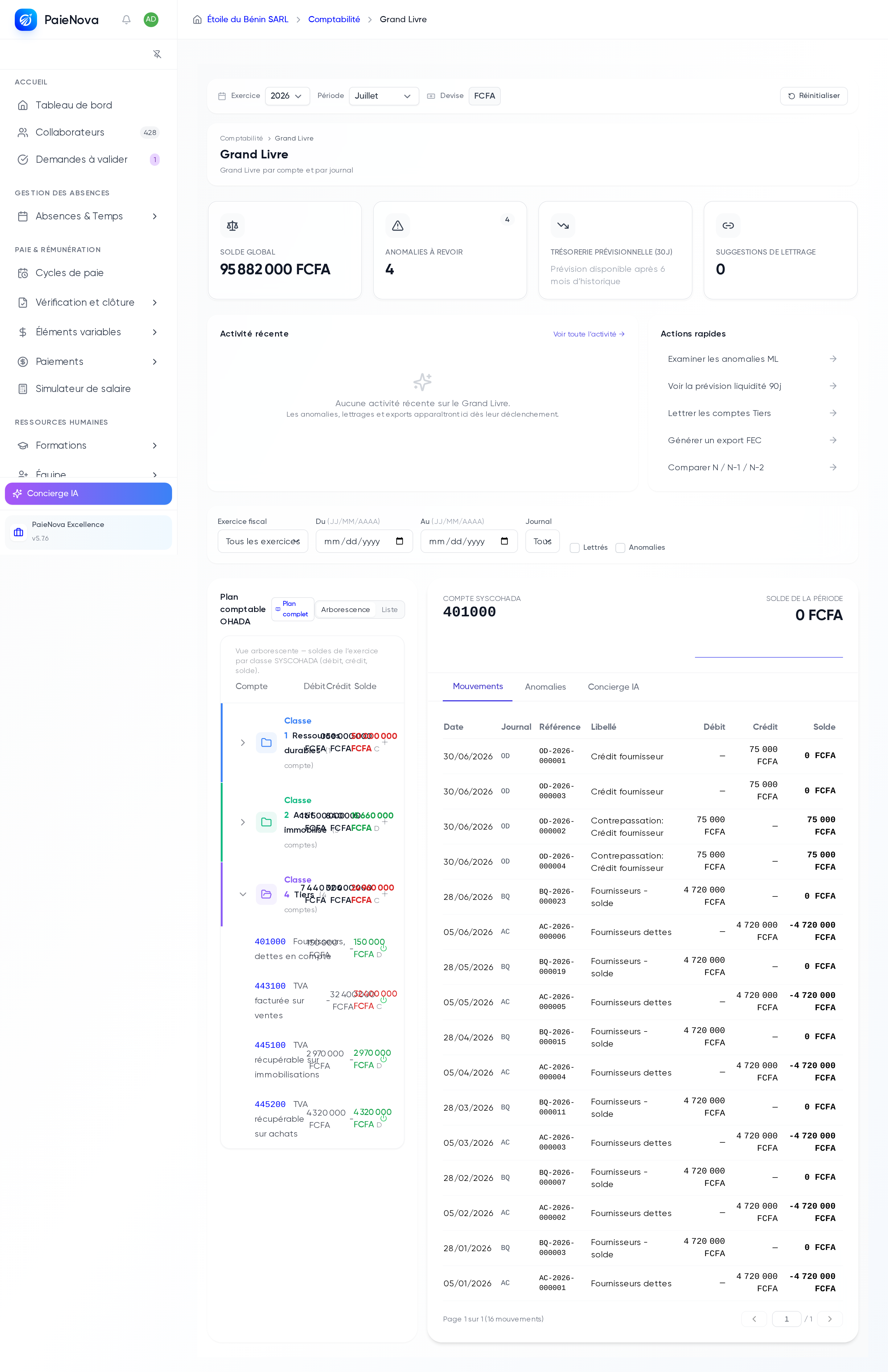The height and width of the screenshot is (1372, 888).
Task: Click the anomalies warning triangle icon
Action: [398, 226]
